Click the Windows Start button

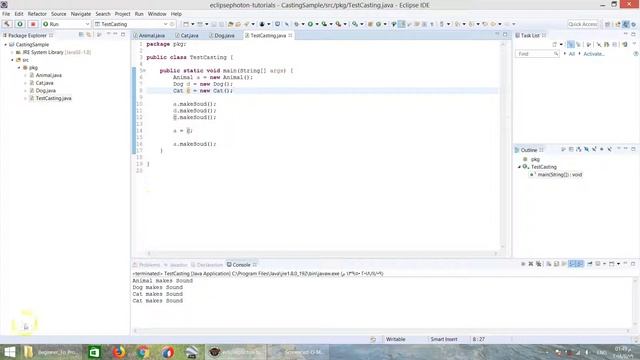(9, 352)
